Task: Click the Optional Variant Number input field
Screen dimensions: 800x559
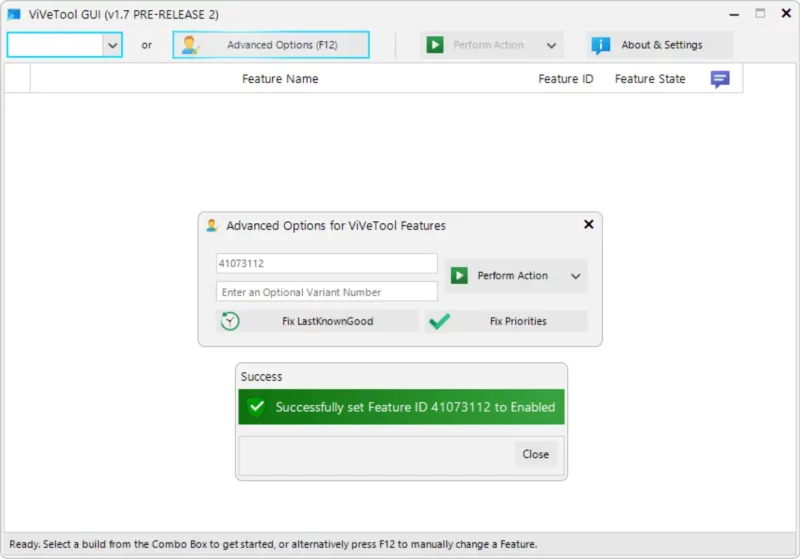Action: tap(326, 292)
